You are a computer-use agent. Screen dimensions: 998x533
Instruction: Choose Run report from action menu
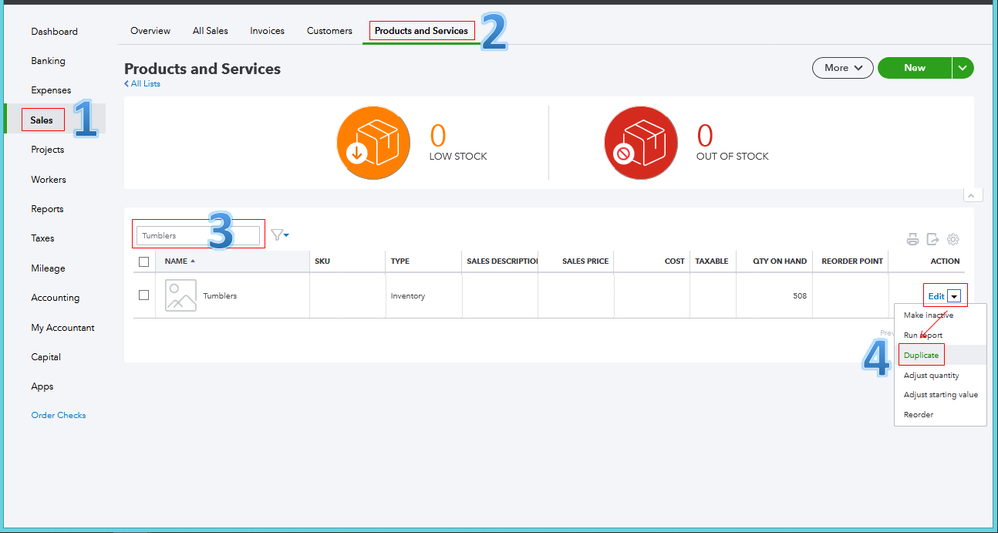923,335
